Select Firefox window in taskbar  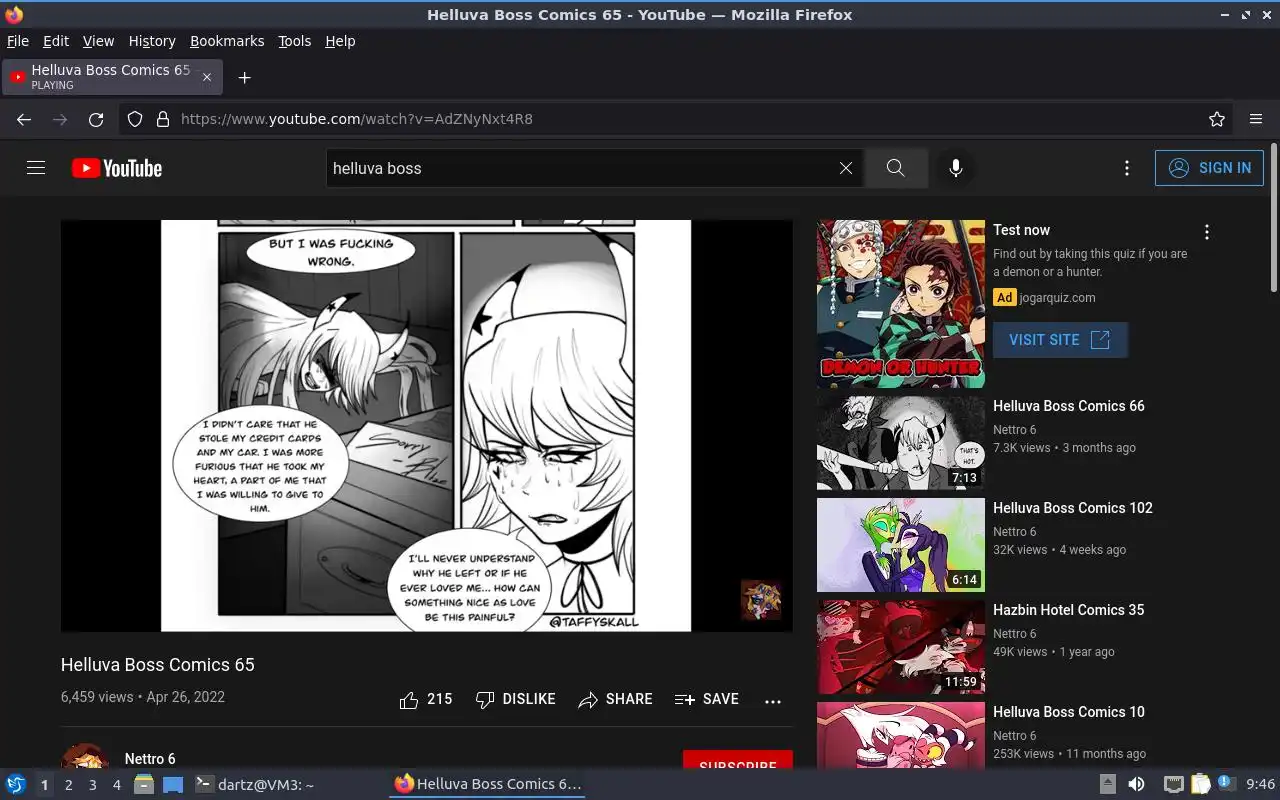pos(488,785)
